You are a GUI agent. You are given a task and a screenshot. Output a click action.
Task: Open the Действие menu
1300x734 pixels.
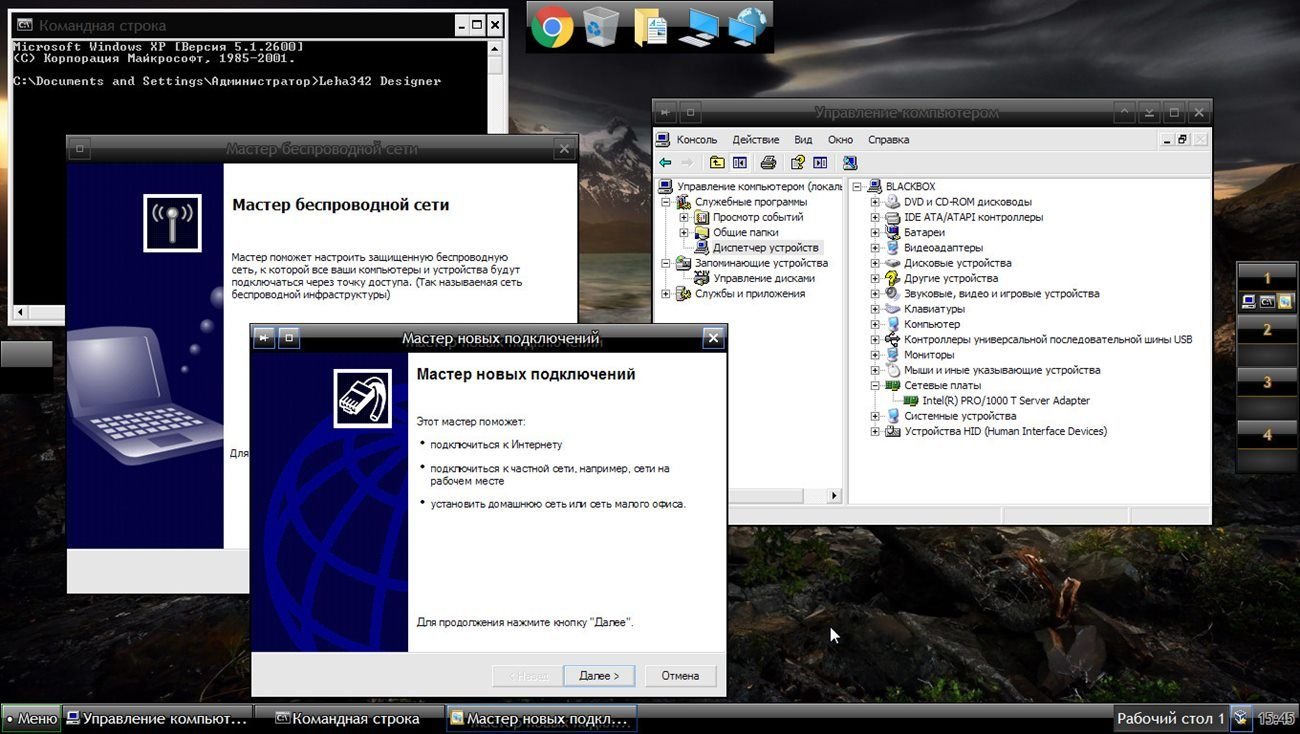(755, 140)
